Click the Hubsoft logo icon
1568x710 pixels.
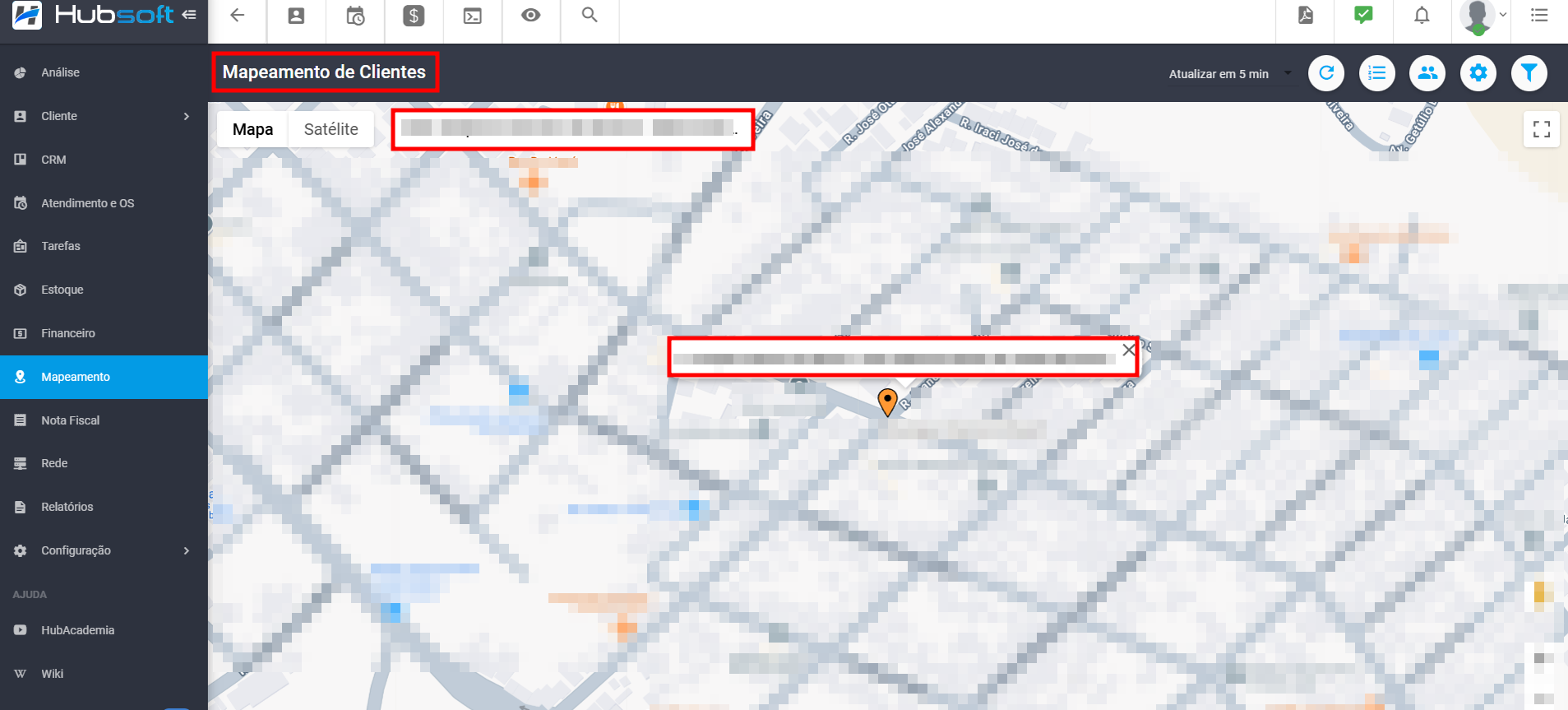(x=27, y=15)
